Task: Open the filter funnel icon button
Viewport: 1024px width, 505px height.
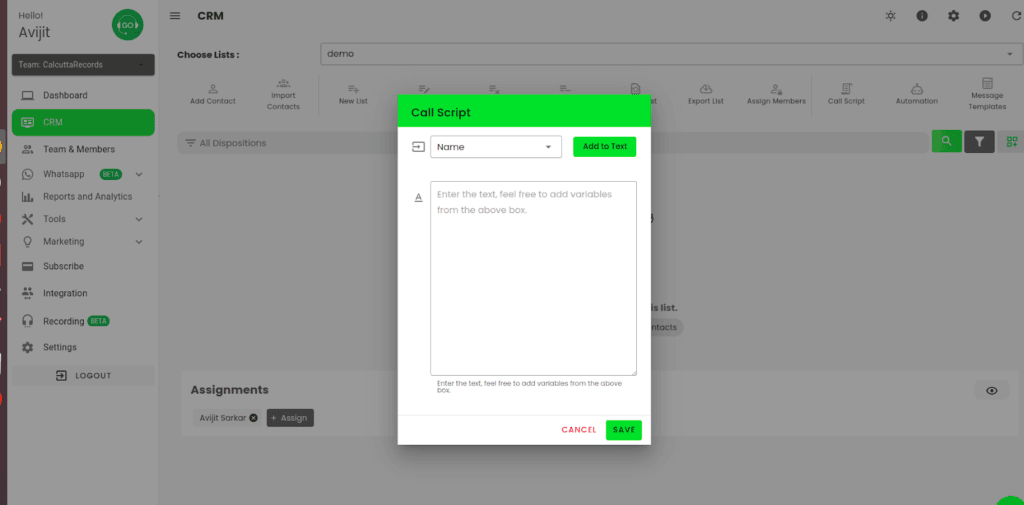Action: (979, 142)
